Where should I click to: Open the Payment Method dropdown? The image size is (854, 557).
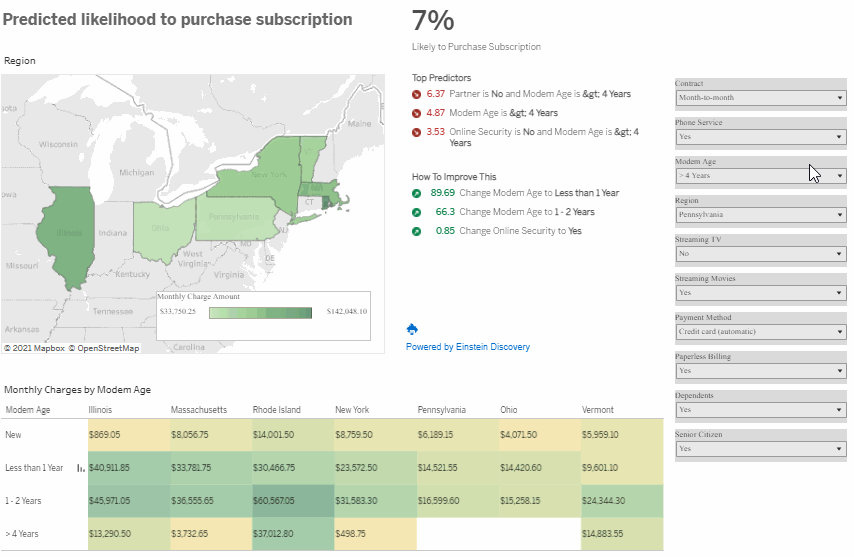click(x=760, y=332)
